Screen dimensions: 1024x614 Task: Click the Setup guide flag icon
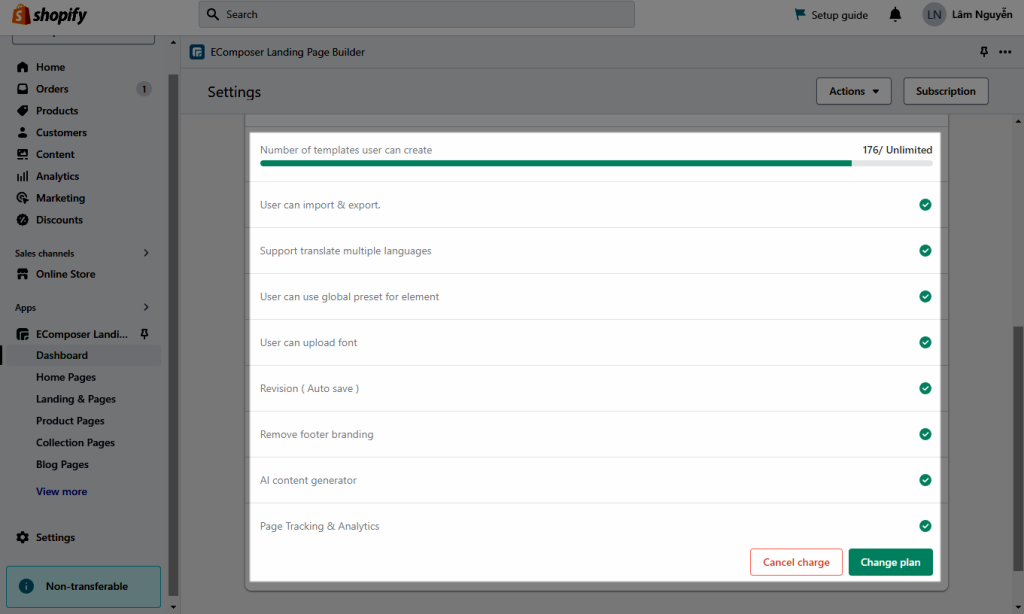click(x=800, y=14)
